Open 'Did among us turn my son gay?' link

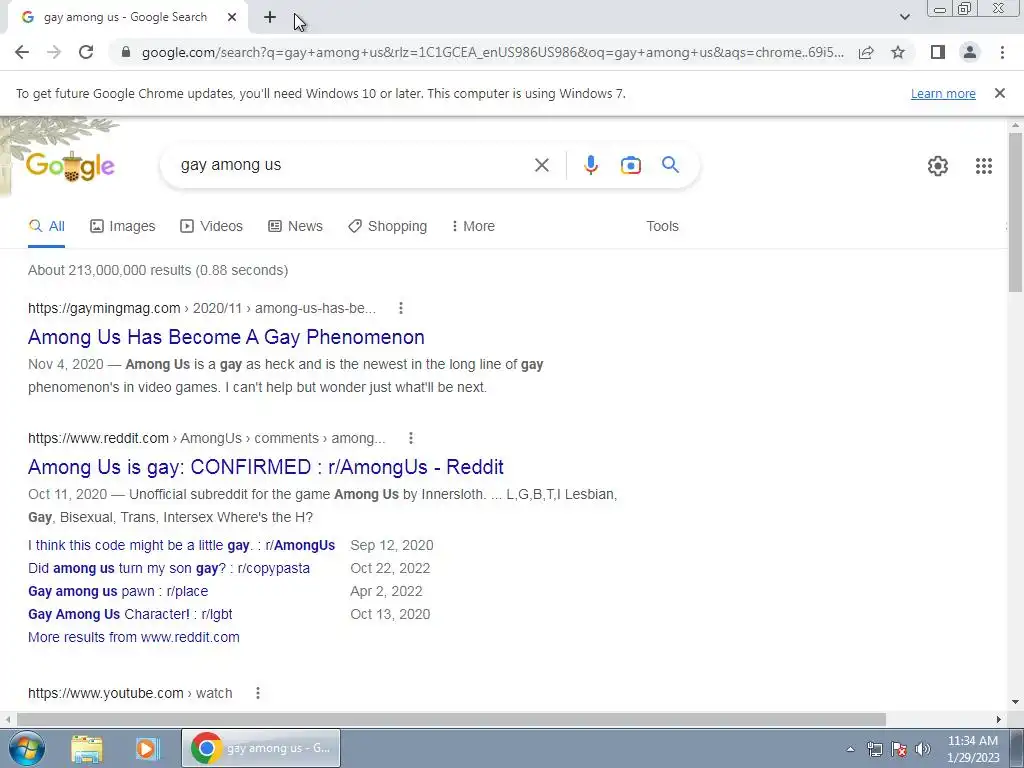(x=169, y=568)
